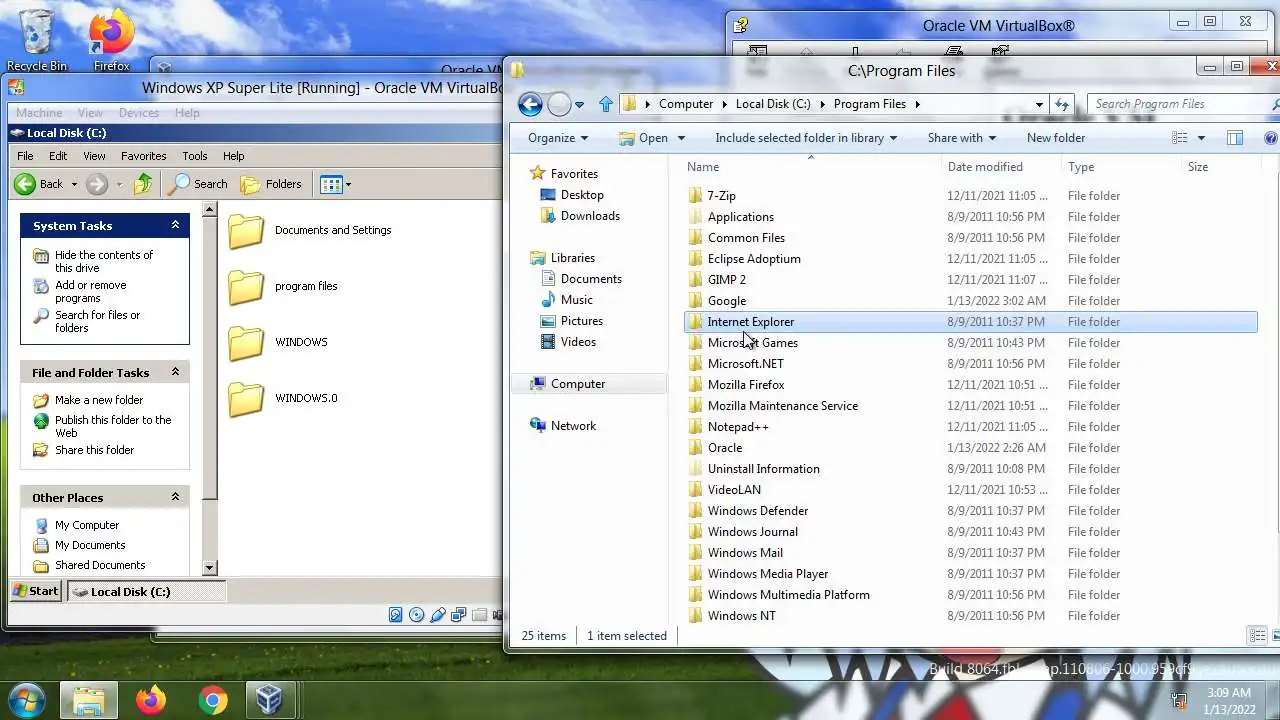This screenshot has height=720, width=1280.
Task: Click the address bar refresh button
Action: (1062, 104)
